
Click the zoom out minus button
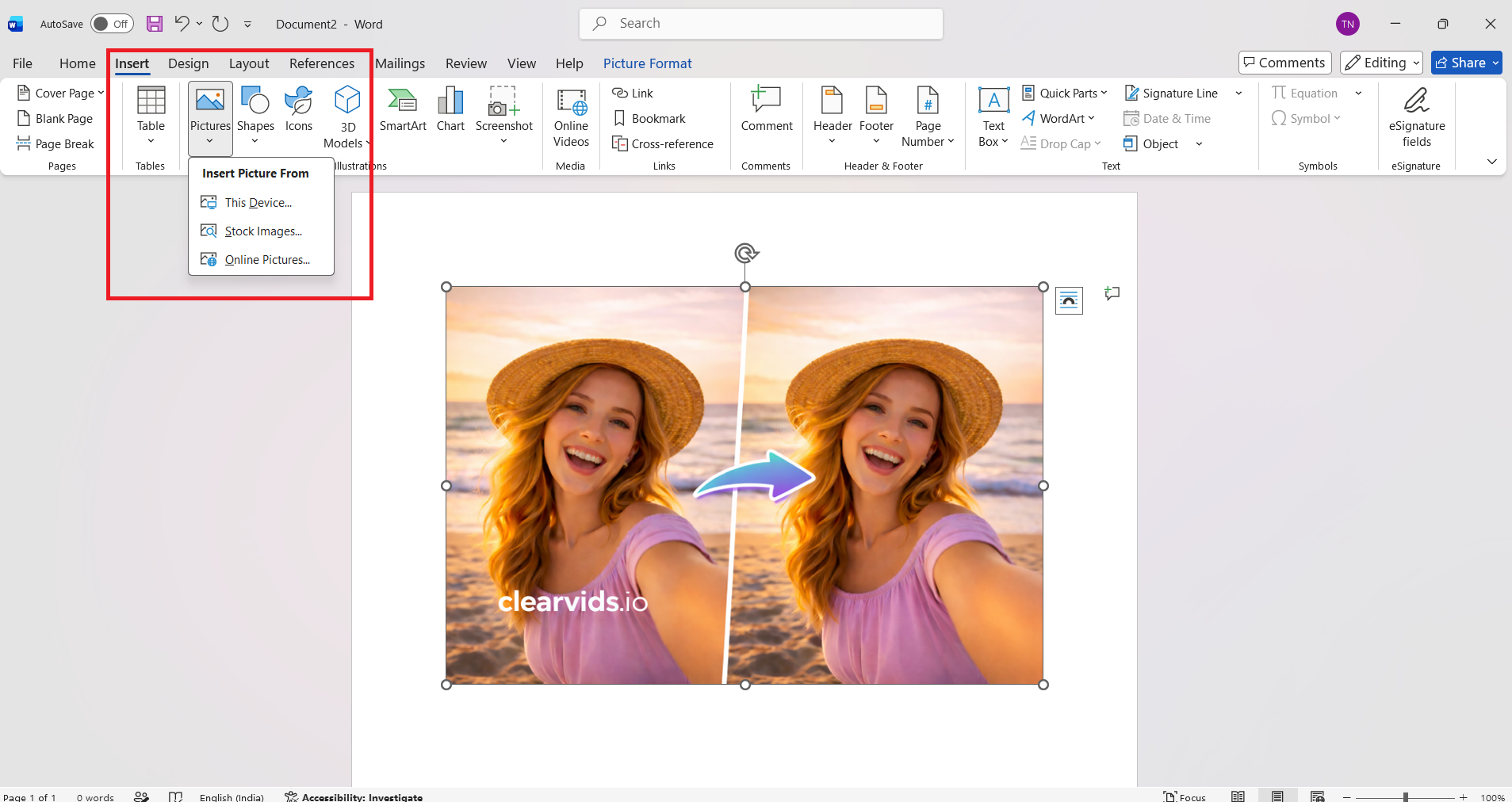click(1346, 797)
